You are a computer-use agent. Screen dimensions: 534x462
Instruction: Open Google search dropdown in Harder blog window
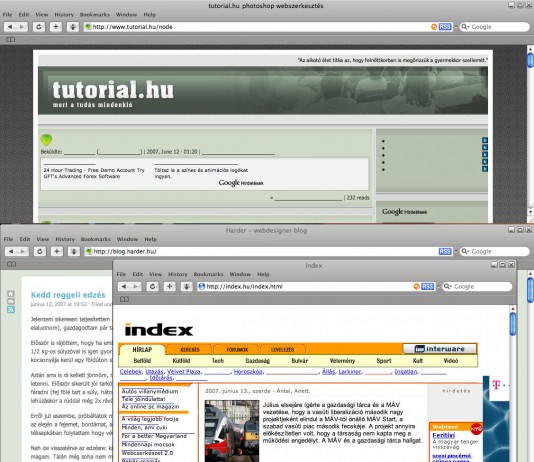(x=465, y=251)
